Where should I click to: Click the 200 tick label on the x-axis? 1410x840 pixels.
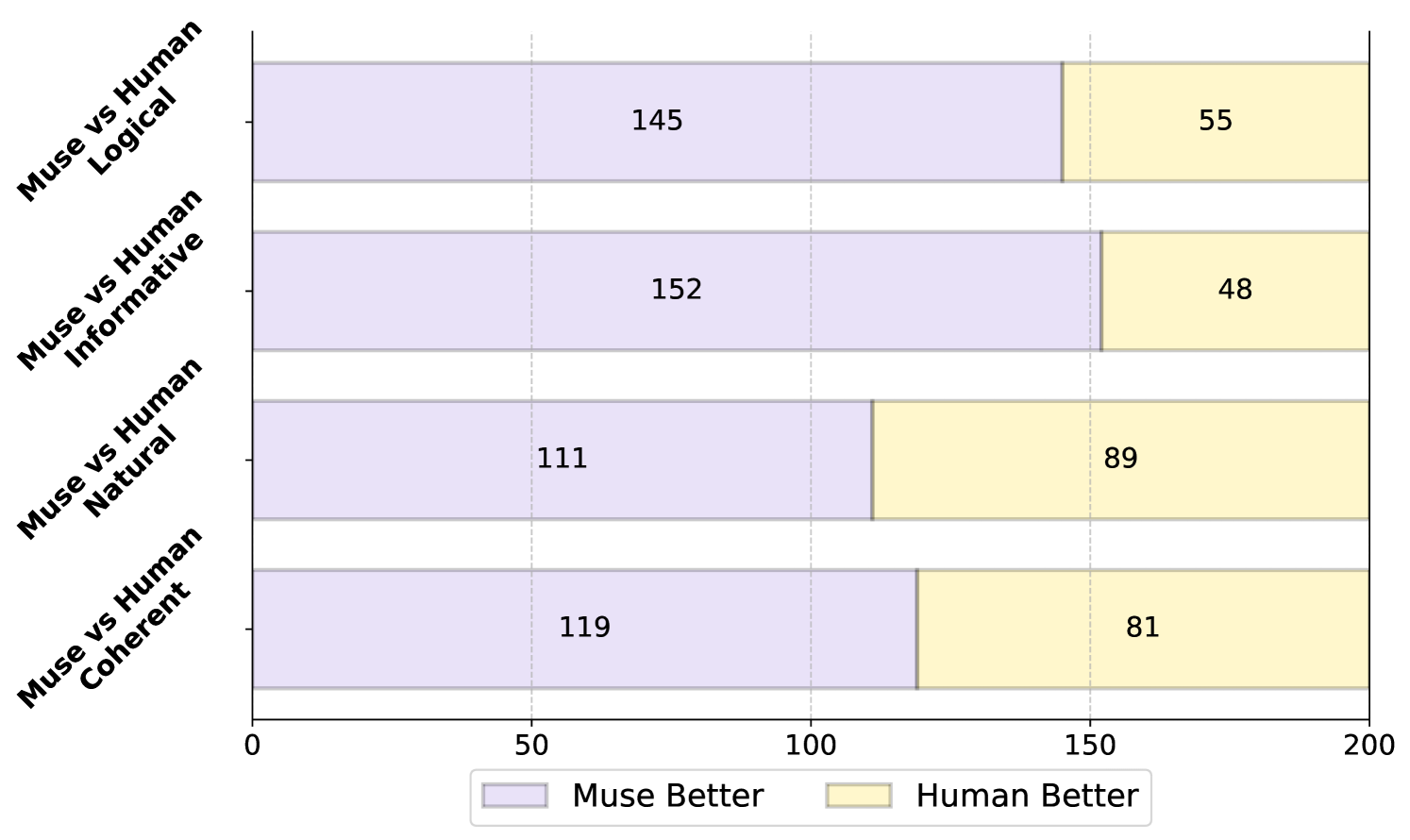(1369, 746)
